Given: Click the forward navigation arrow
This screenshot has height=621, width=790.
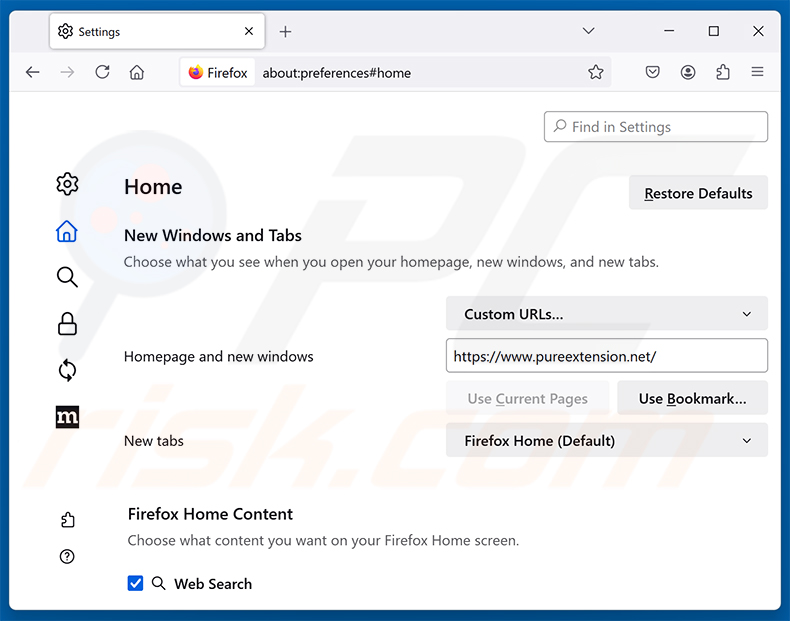Looking at the screenshot, I should tap(67, 73).
